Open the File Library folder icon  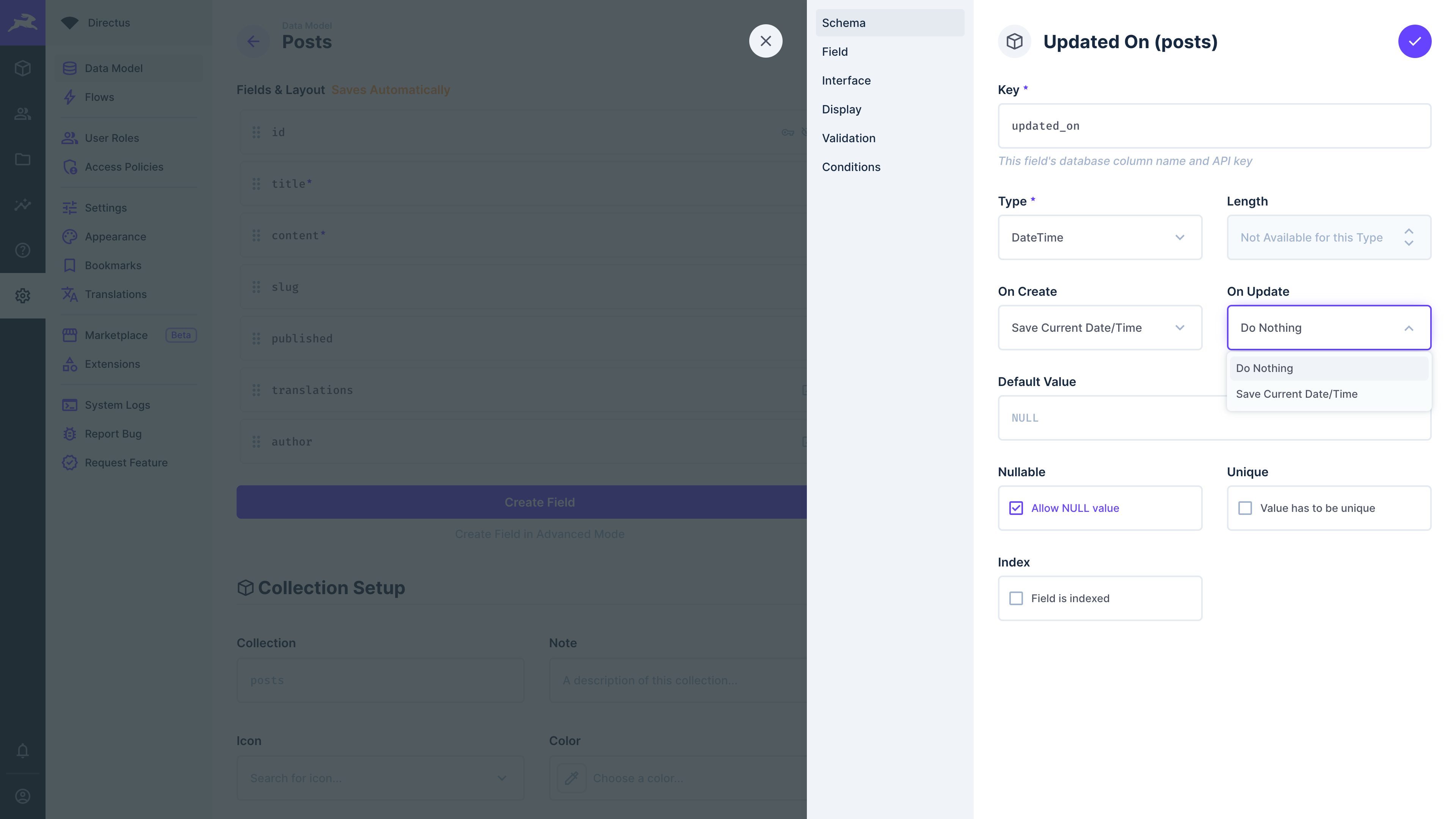coord(23,159)
